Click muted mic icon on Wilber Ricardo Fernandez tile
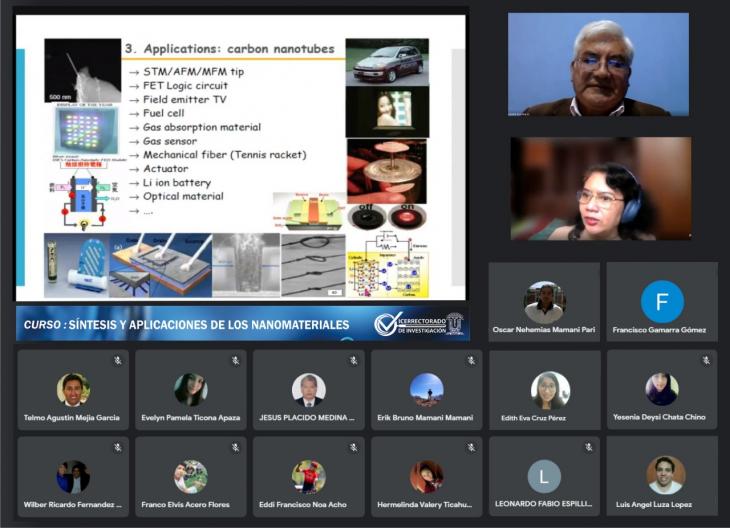Screen dimensions: 730x528 [x=118, y=447]
